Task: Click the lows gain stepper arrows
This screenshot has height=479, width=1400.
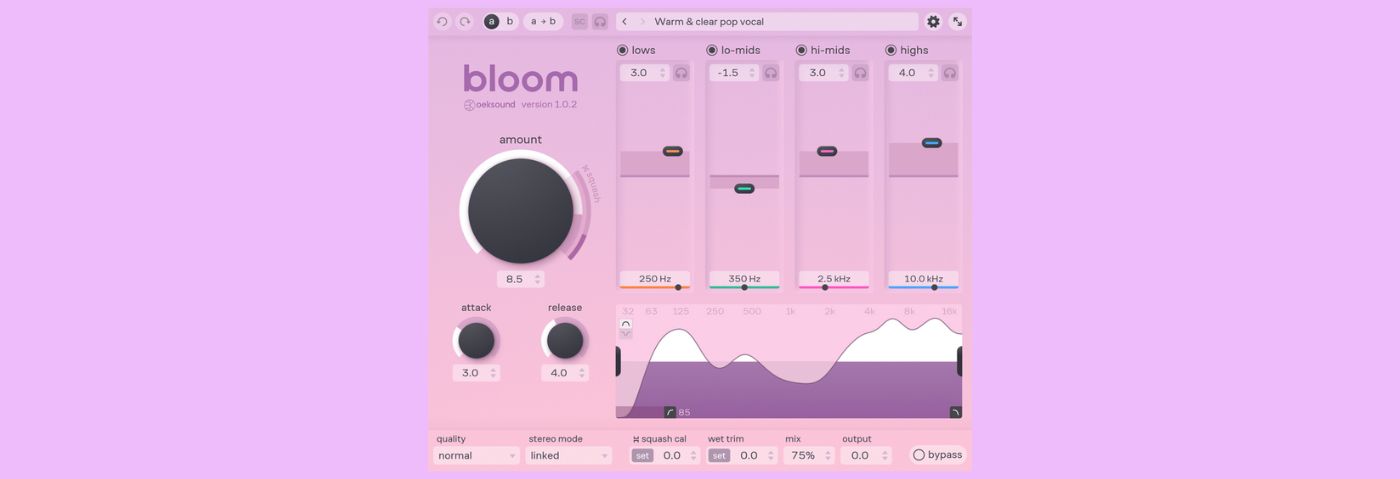Action: click(x=663, y=73)
